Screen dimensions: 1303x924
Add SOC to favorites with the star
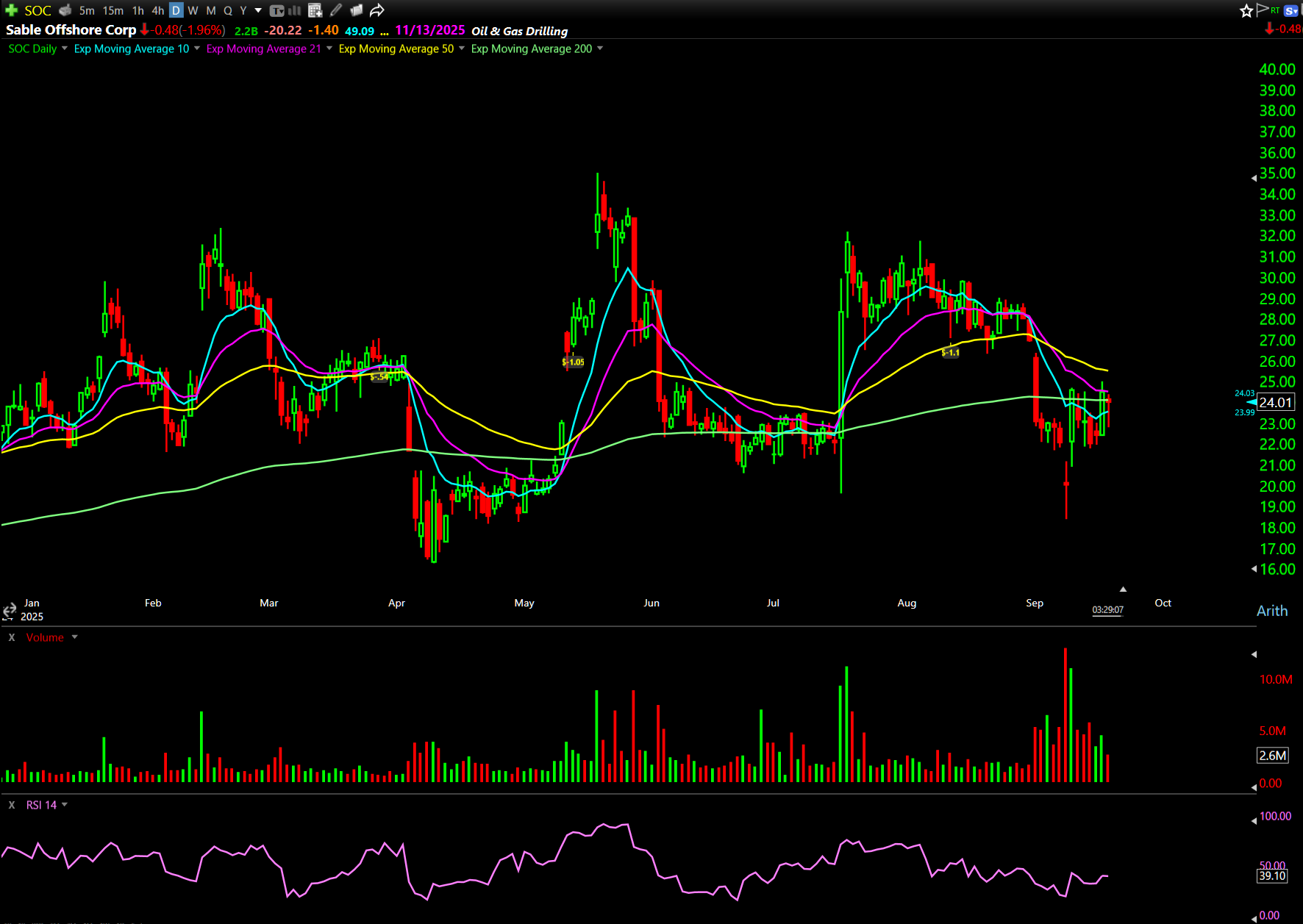click(x=1246, y=10)
